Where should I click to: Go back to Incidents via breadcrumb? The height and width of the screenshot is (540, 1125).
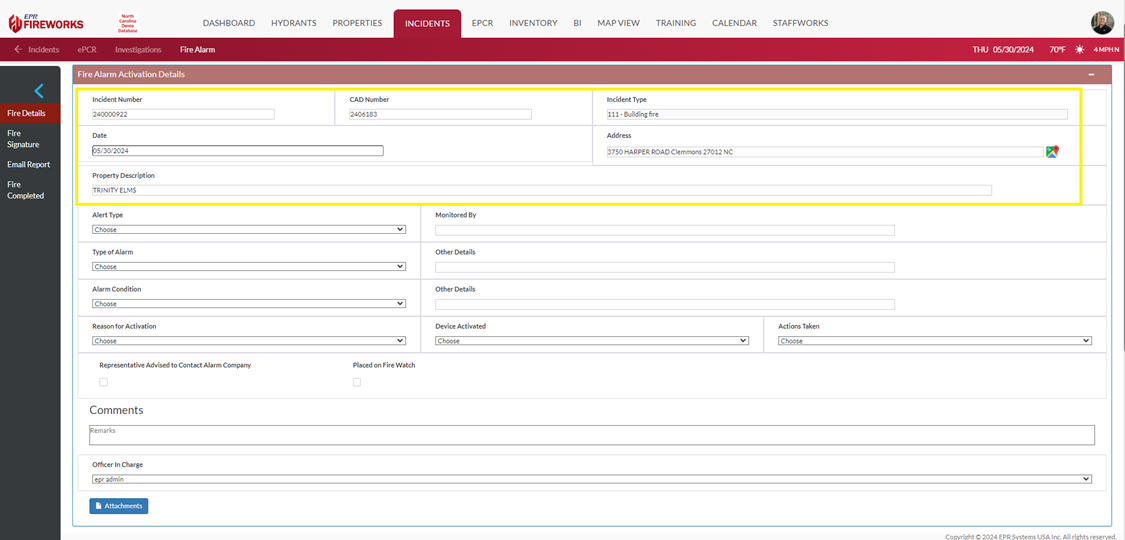coord(37,49)
